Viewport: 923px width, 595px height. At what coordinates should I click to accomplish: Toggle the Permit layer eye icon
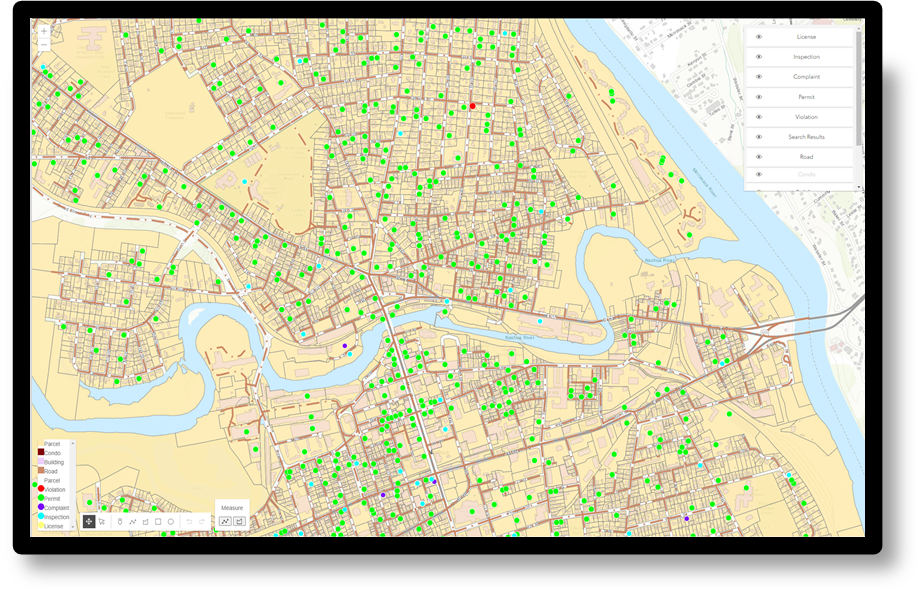coord(759,97)
